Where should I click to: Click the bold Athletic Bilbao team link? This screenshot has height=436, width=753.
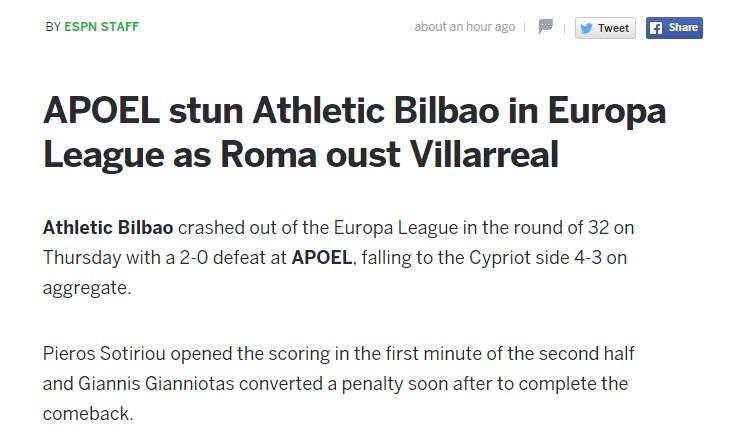click(x=108, y=227)
